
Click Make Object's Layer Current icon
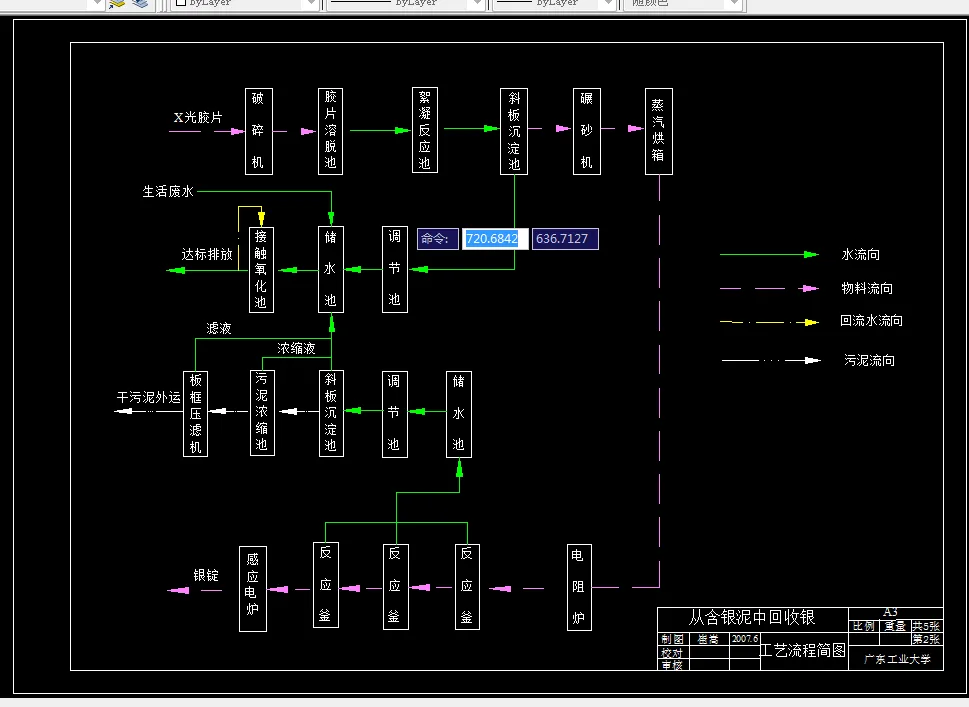117,4
